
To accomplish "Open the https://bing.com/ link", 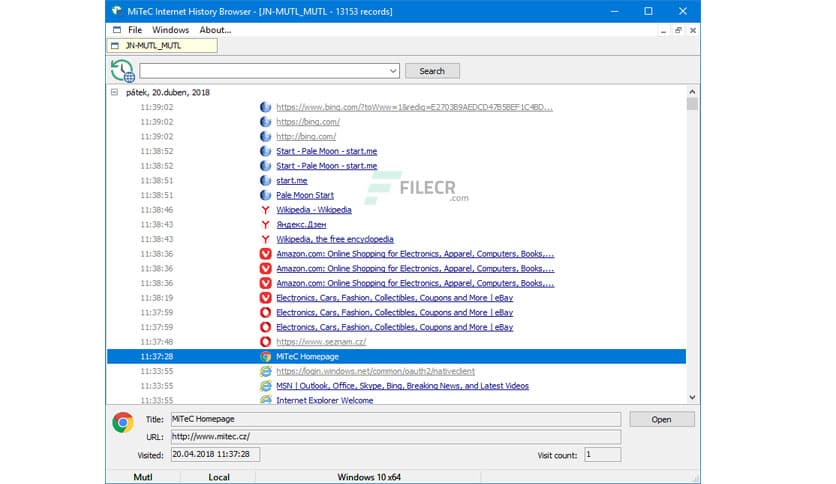I will tap(308, 122).
